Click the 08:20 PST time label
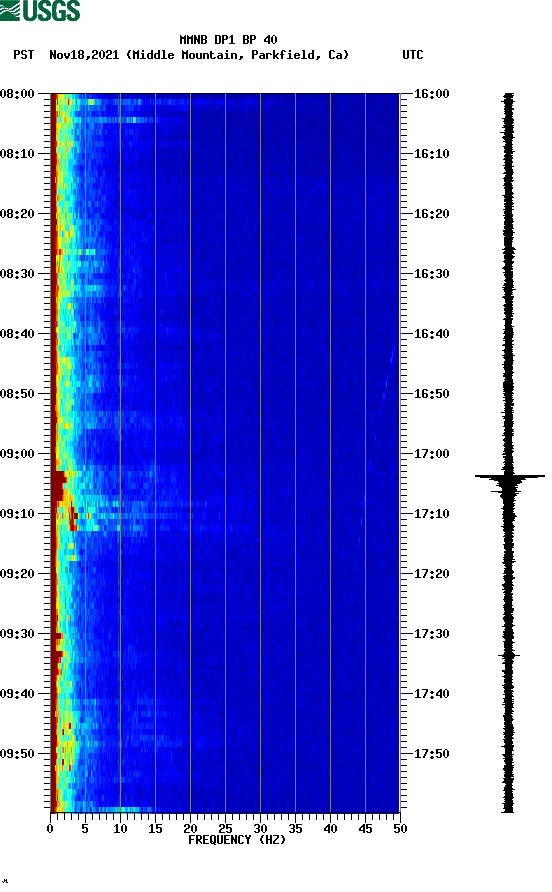Screen dimensions: 552x892 [x=17, y=214]
